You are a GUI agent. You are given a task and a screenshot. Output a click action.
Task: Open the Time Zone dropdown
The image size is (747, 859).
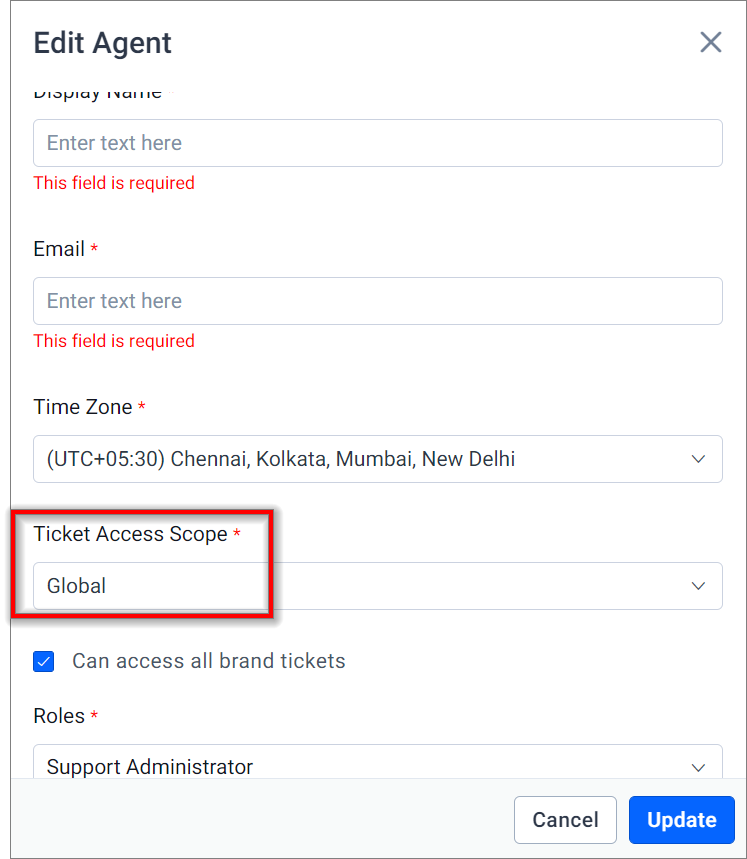coord(378,459)
